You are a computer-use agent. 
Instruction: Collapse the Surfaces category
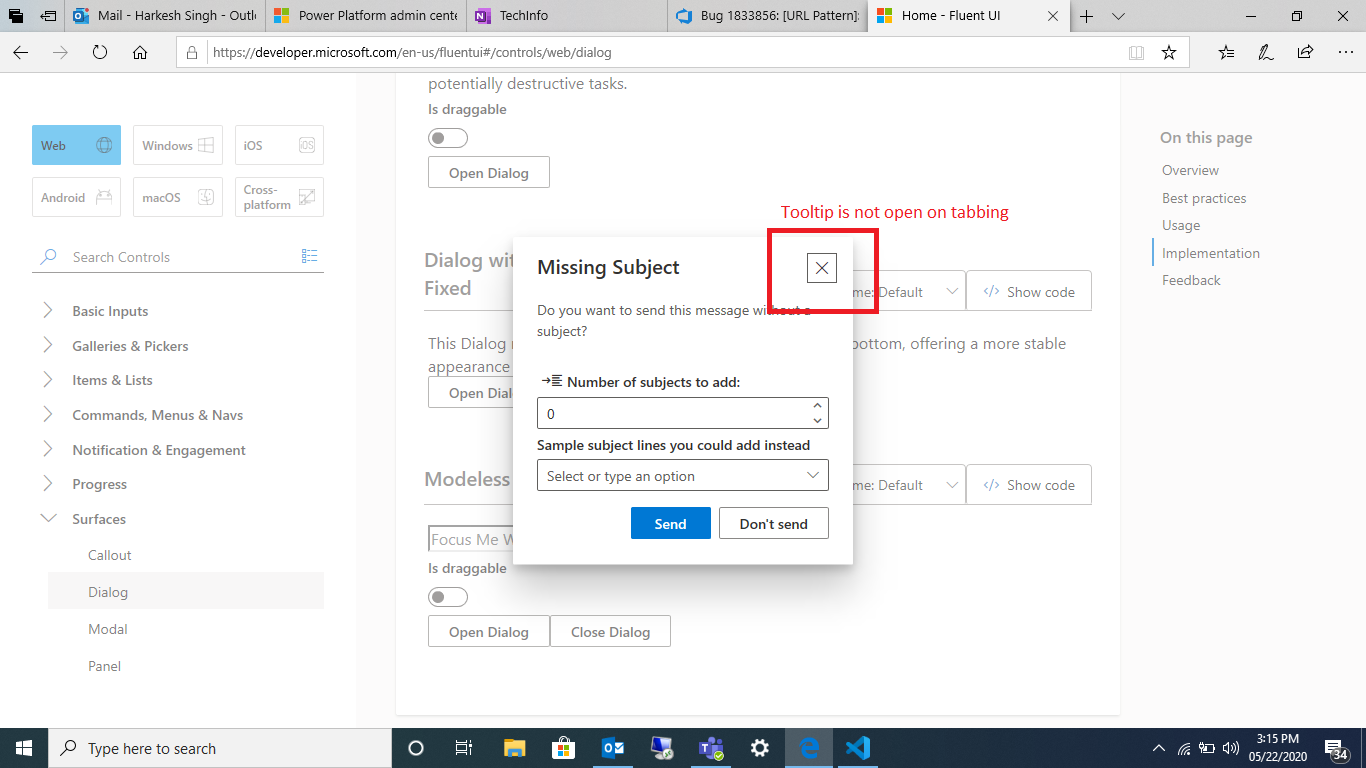(48, 518)
